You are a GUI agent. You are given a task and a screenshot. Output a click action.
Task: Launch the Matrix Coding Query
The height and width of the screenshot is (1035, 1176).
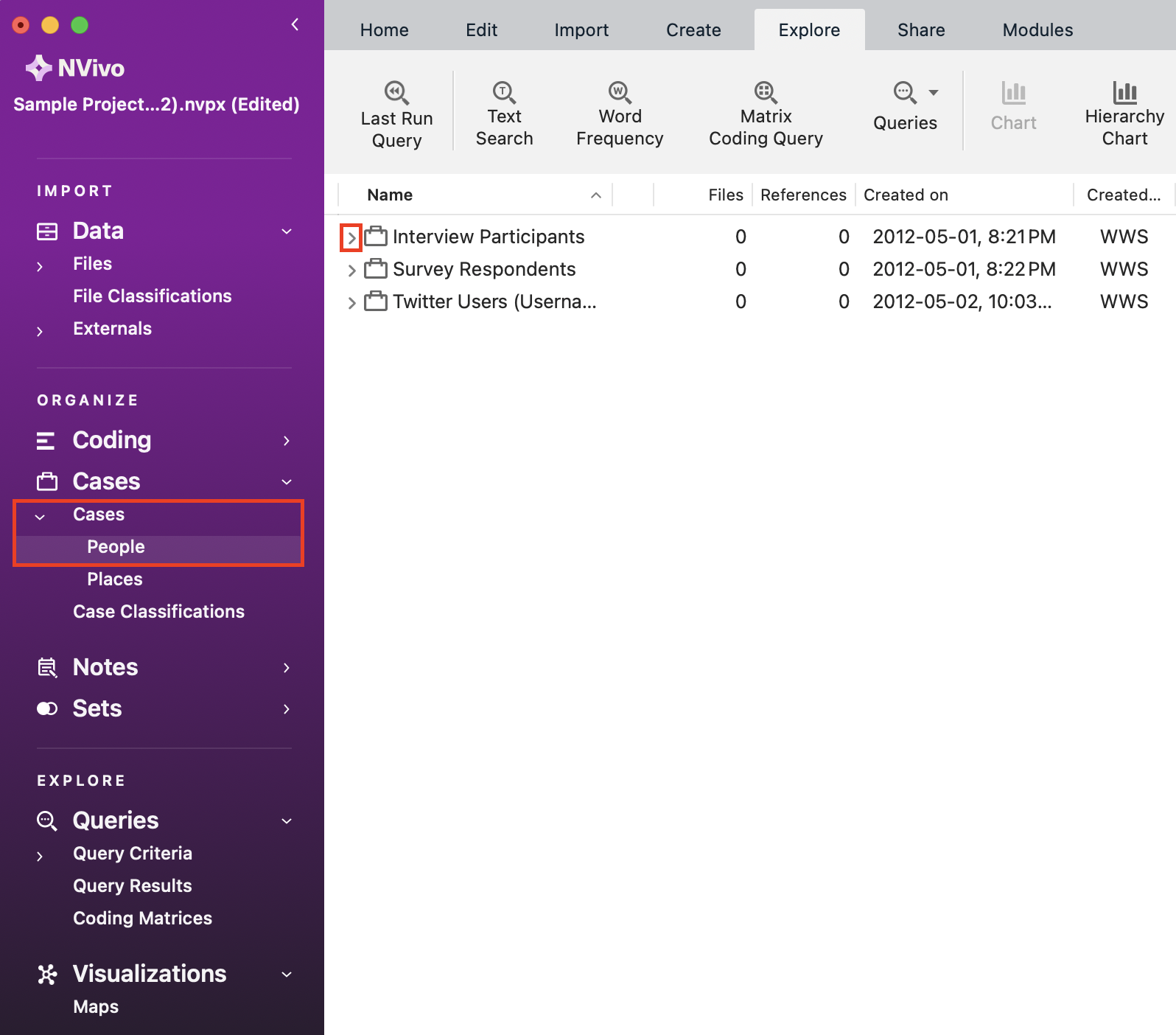tap(766, 114)
